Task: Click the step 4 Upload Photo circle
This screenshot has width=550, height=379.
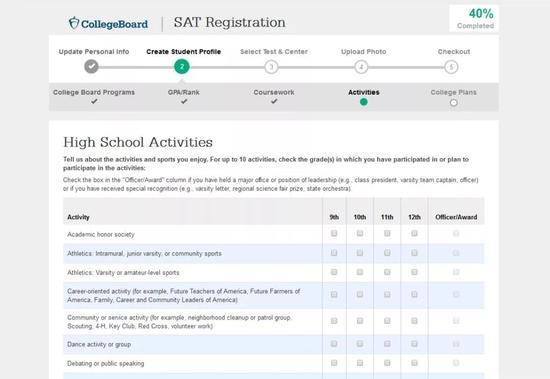Action: click(361, 67)
